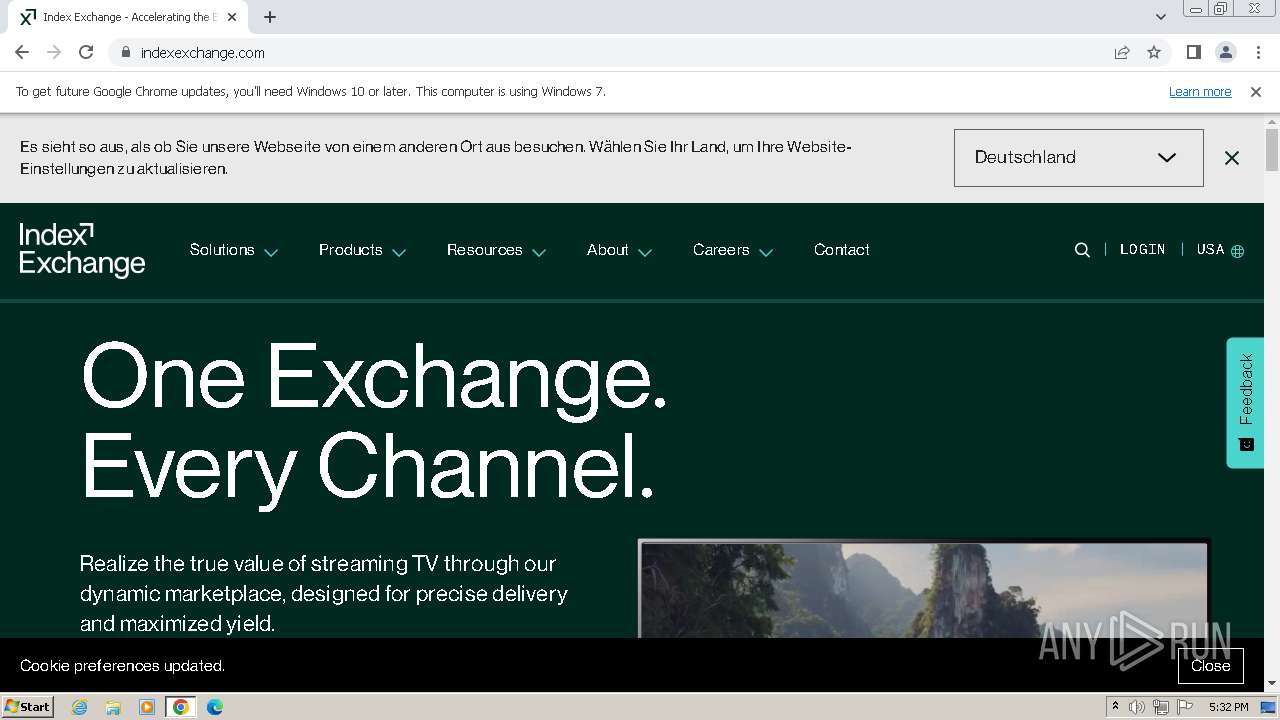The image size is (1280, 720).
Task: Expand the Careers menu
Action: point(733,250)
